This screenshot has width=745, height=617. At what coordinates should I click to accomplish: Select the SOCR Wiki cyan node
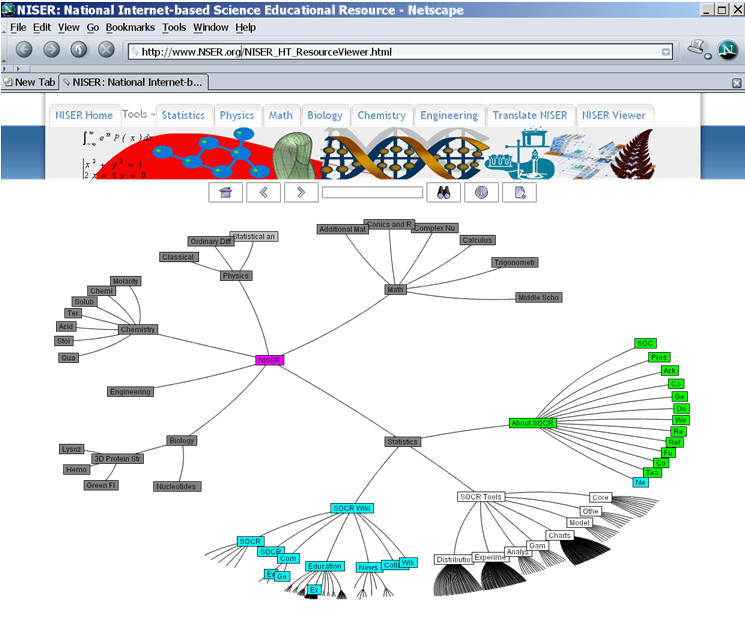[352, 508]
